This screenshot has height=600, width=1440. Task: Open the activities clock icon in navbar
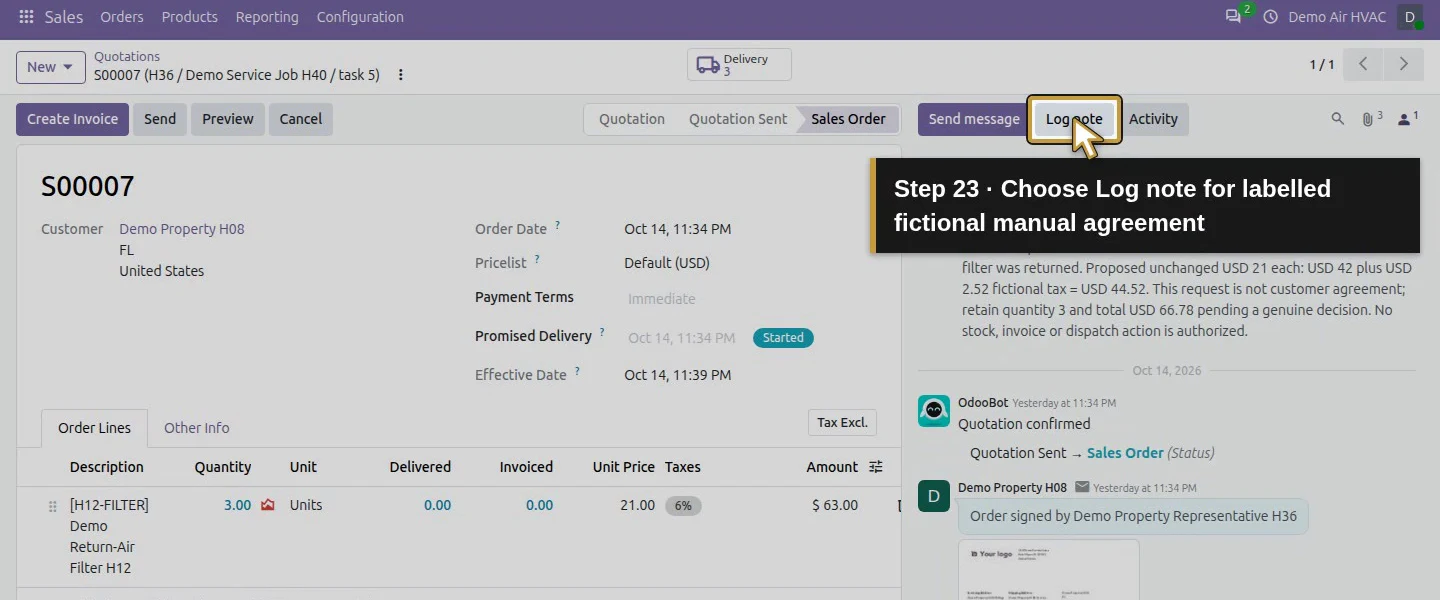(x=1271, y=17)
